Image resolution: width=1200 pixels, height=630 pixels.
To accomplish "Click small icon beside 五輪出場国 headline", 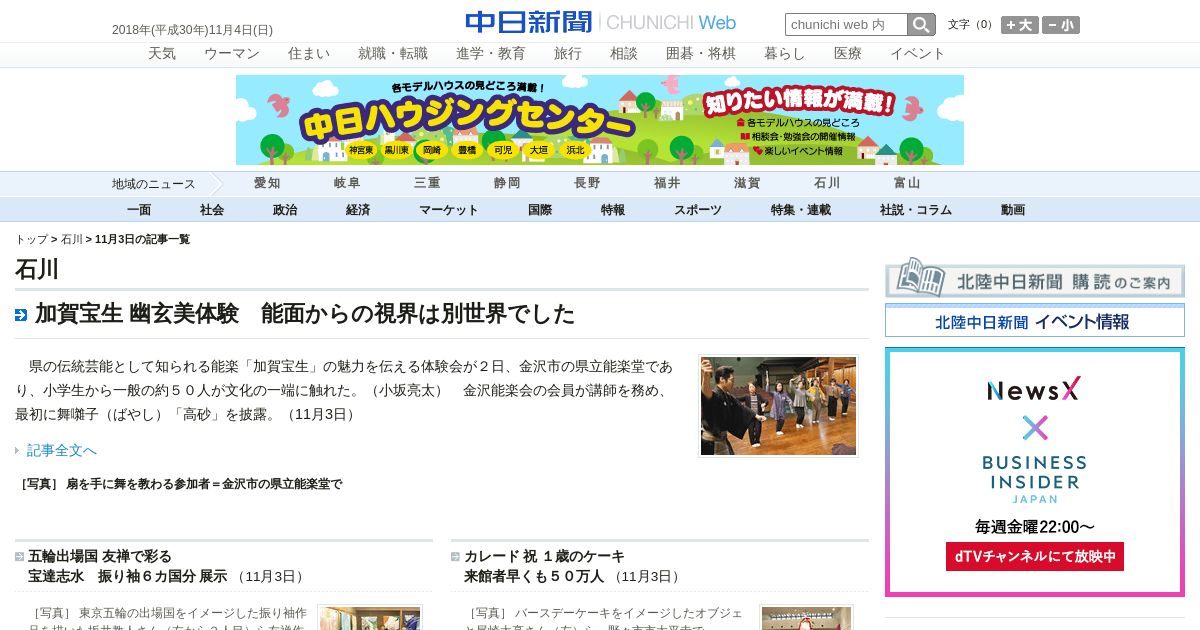I will pyautogui.click(x=20, y=556).
